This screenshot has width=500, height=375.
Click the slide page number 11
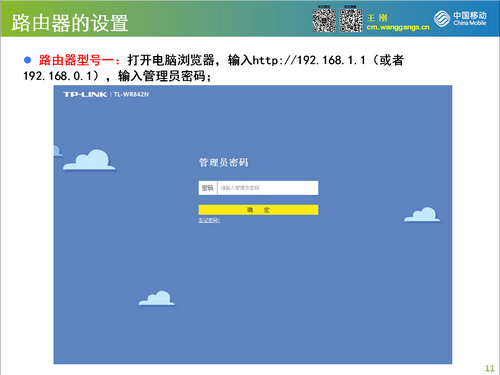click(490, 368)
